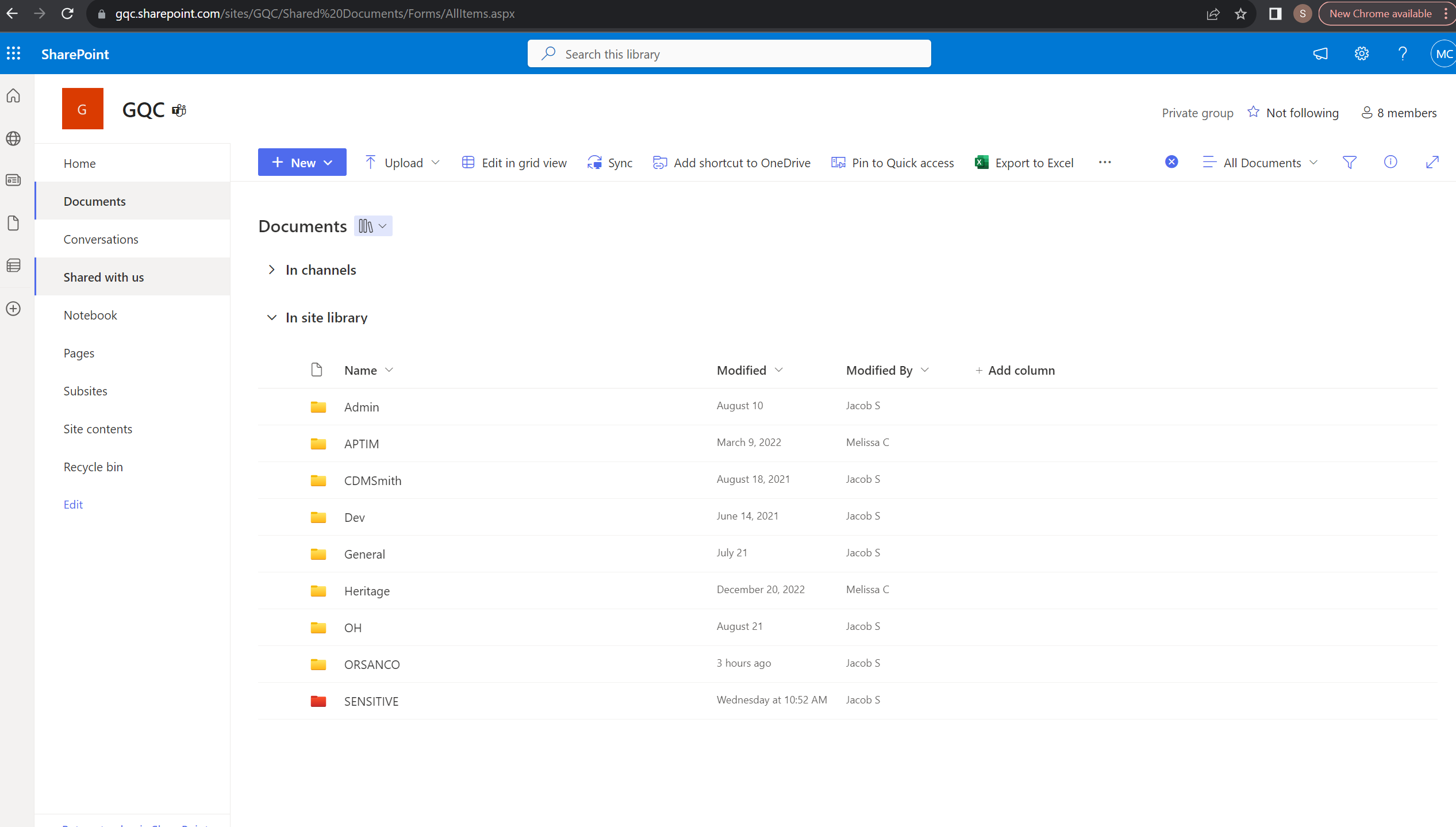
Task: Open Recycle bin in navigation
Action: (x=93, y=467)
